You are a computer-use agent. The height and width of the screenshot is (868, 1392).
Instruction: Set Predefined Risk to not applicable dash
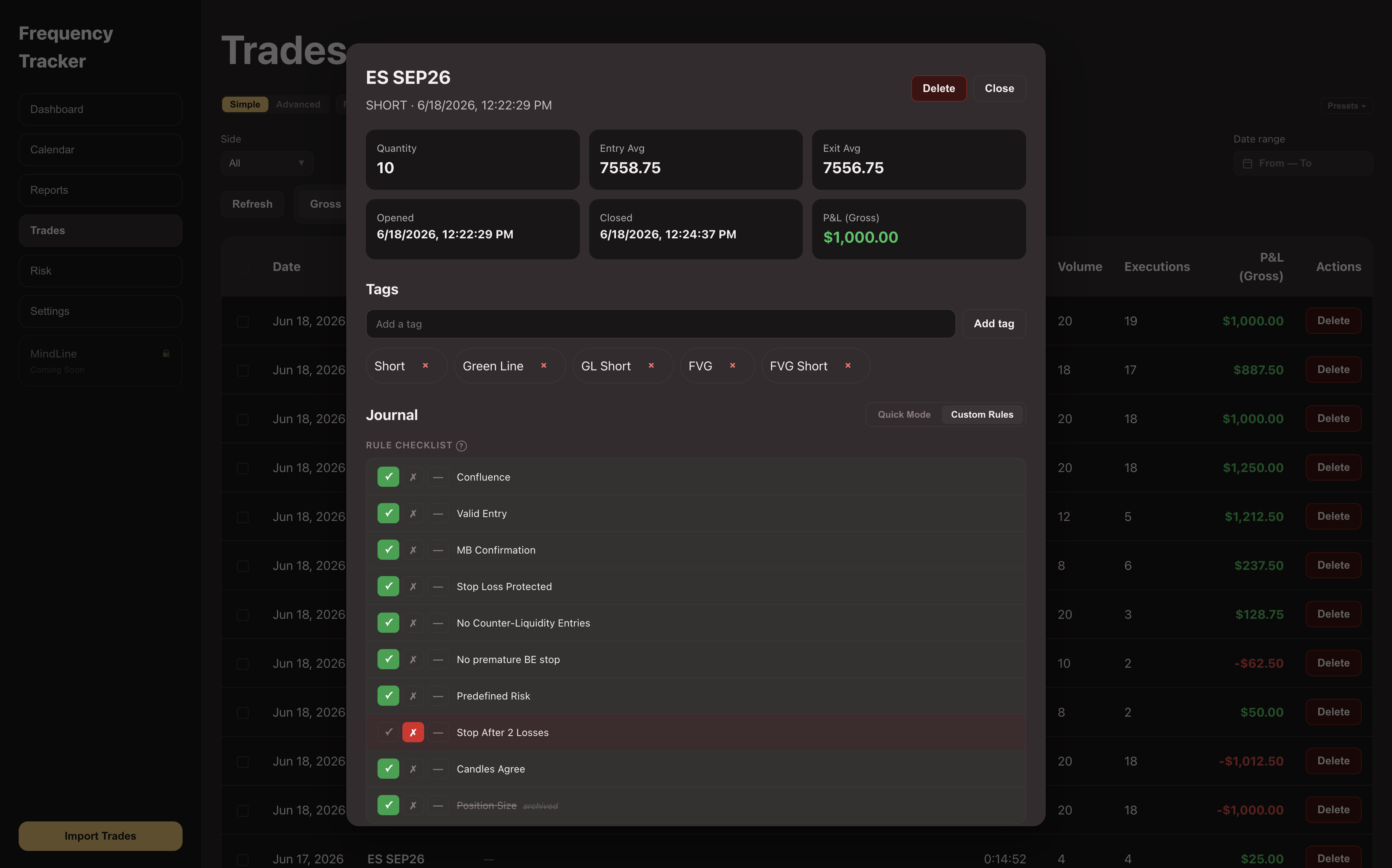tap(438, 696)
